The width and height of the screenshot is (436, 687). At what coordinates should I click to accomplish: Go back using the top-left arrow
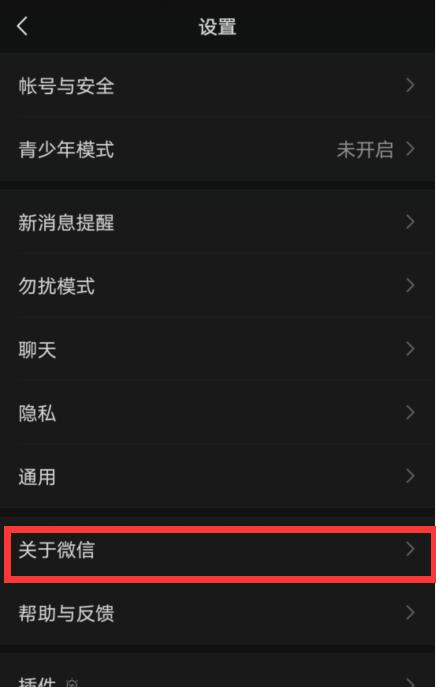(x=22, y=26)
